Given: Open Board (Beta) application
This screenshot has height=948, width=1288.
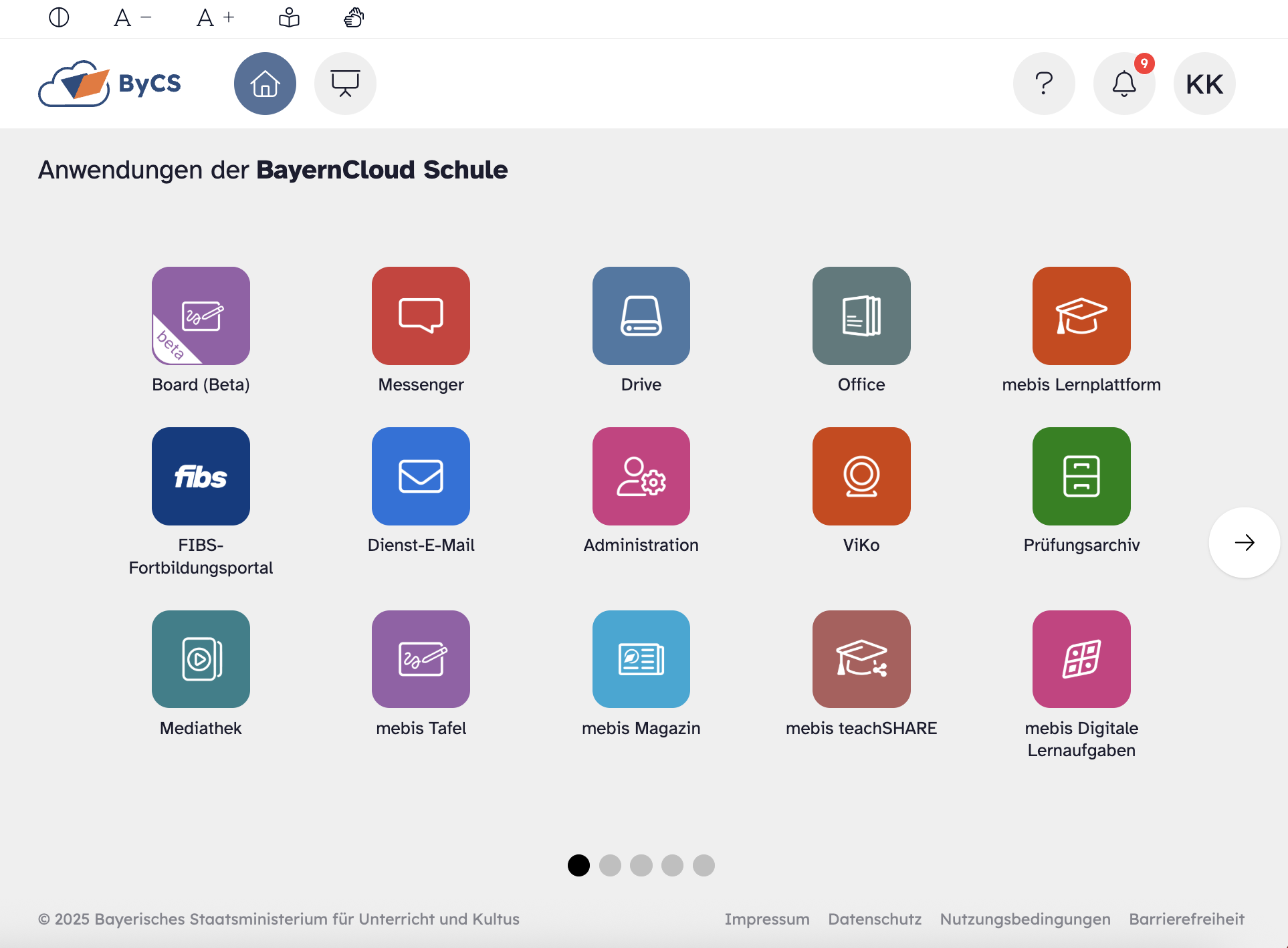Looking at the screenshot, I should 201,316.
